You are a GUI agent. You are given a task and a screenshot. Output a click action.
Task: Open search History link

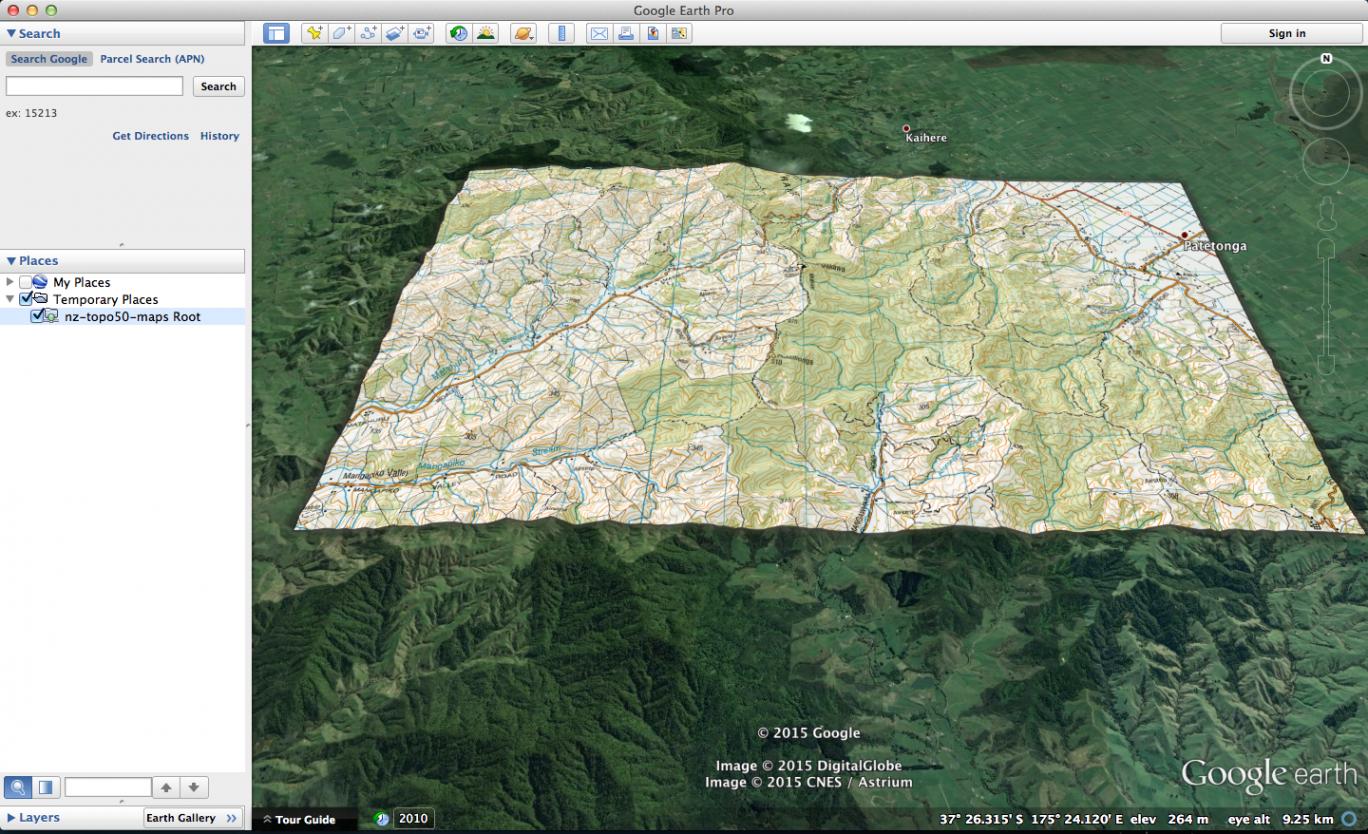click(220, 136)
